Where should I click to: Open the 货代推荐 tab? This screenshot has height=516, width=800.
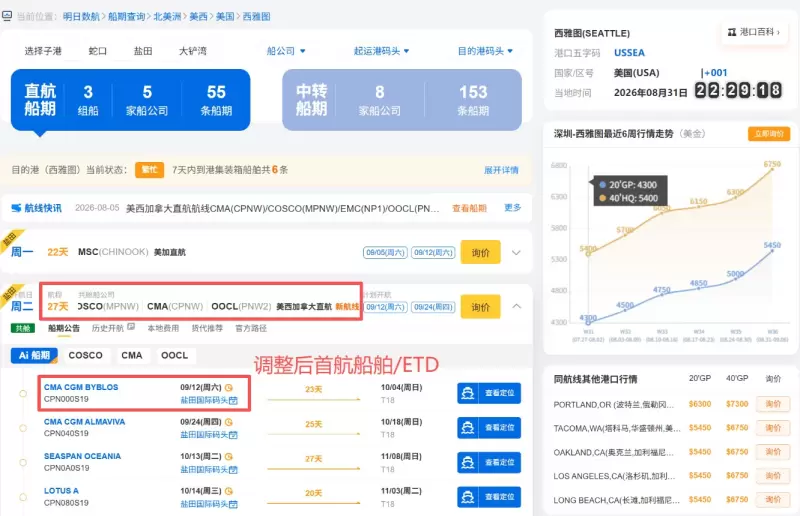[207, 328]
